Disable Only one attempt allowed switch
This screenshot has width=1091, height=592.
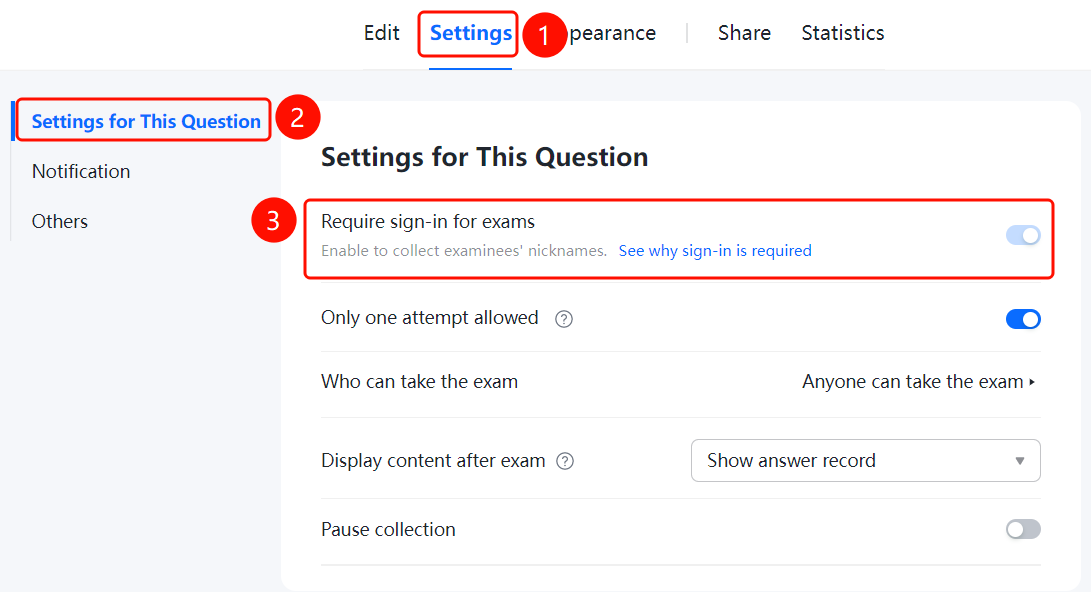pyautogui.click(x=1023, y=319)
